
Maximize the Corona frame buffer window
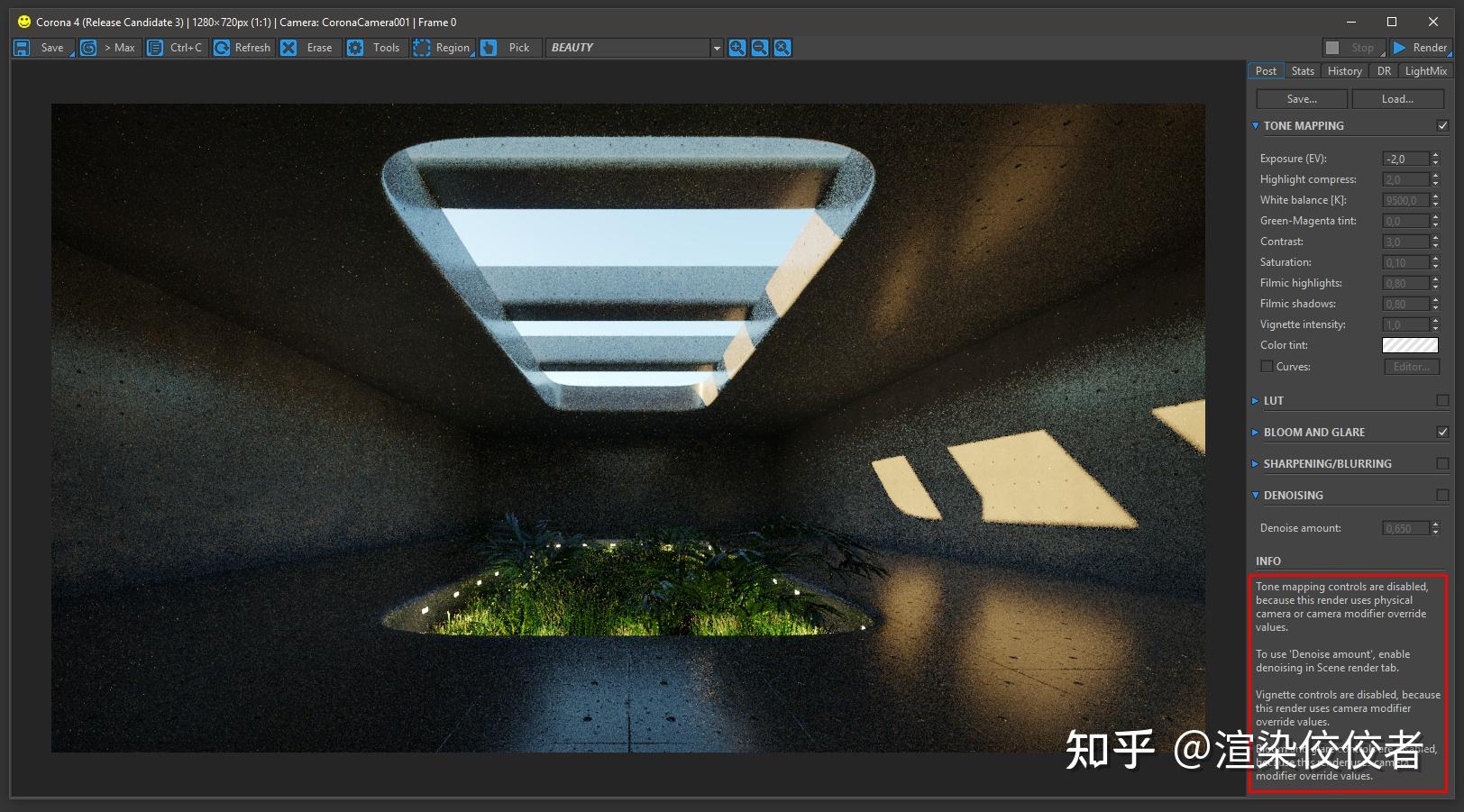coord(1392,22)
